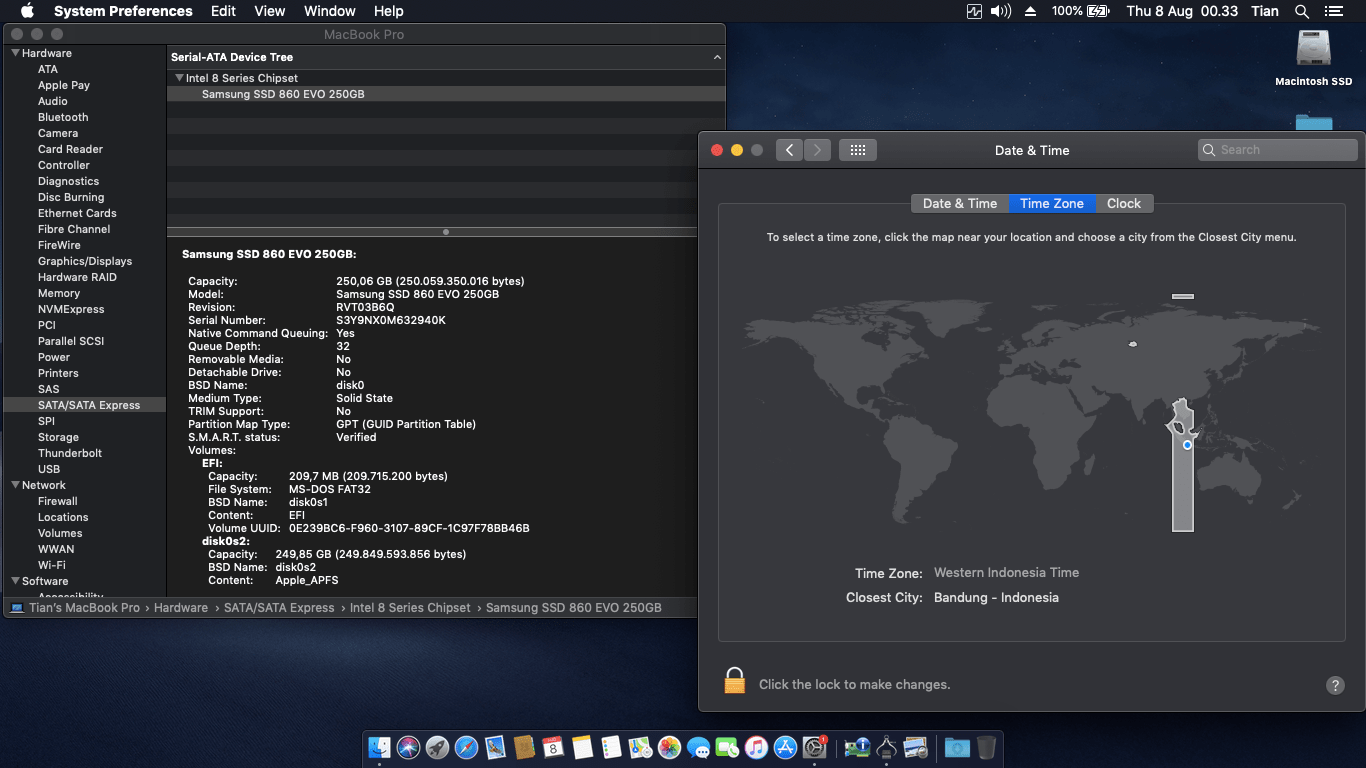Select USB in hardware sidebar
Image resolution: width=1366 pixels, height=768 pixels.
pyautogui.click(x=49, y=469)
